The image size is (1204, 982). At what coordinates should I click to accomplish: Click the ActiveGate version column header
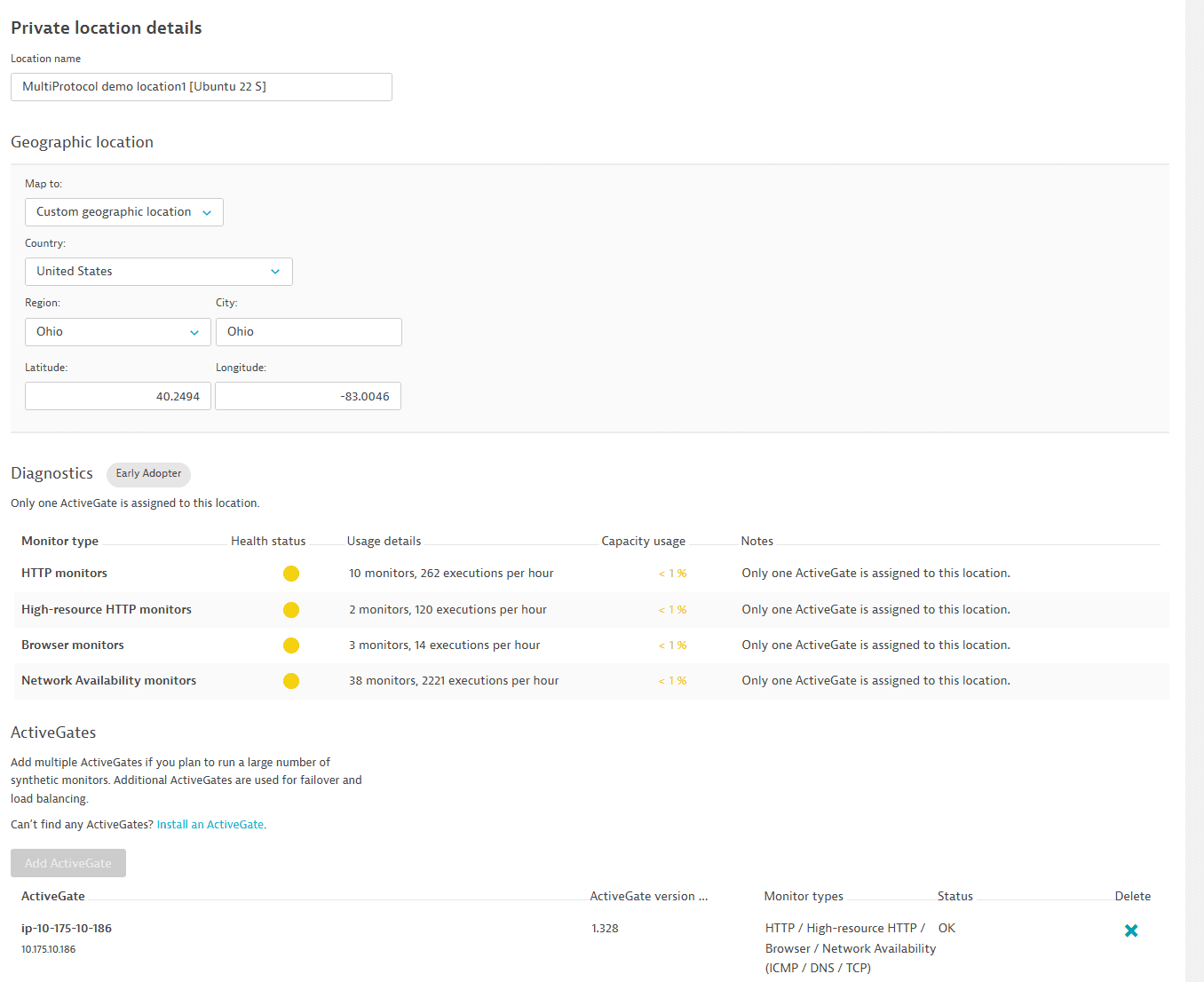pyautogui.click(x=649, y=896)
